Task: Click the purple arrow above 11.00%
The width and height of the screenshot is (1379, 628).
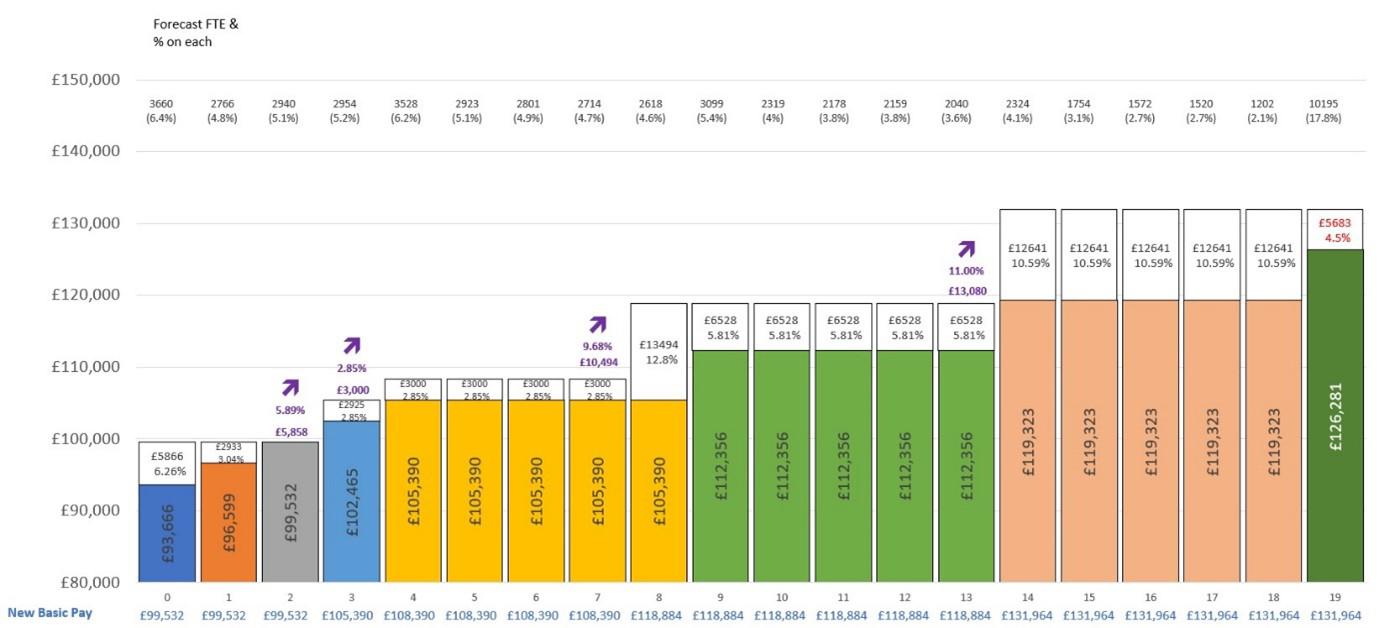Action: click(966, 249)
